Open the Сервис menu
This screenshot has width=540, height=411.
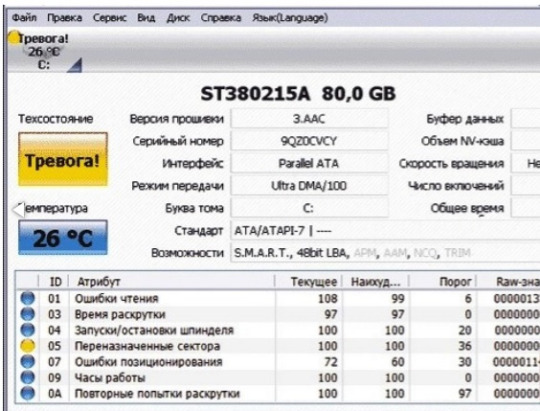pyautogui.click(x=110, y=18)
